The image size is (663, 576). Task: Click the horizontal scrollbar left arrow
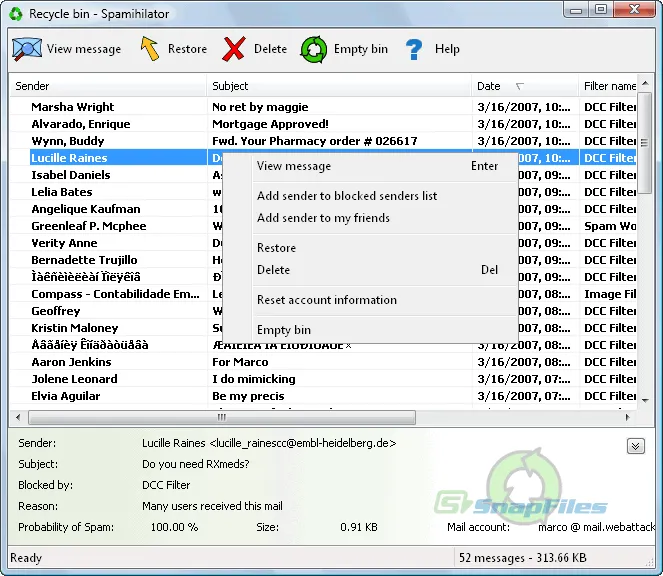[x=18, y=417]
